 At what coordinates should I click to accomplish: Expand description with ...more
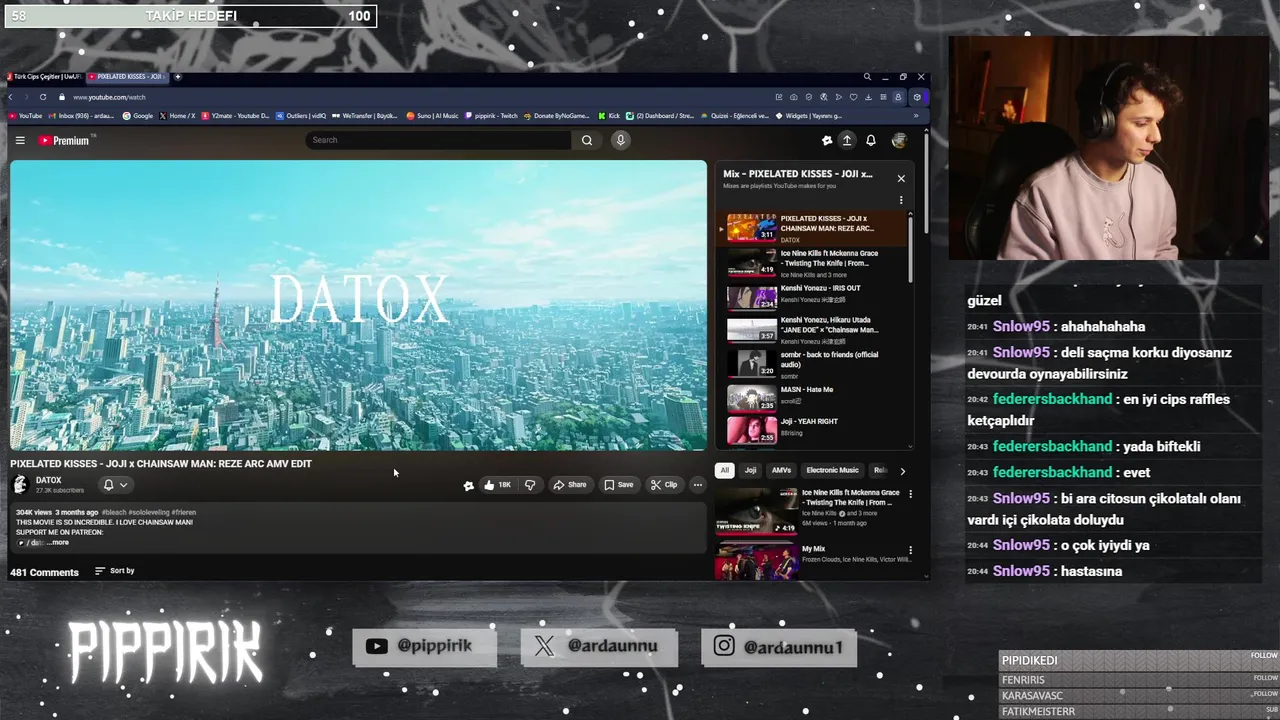[x=58, y=542]
